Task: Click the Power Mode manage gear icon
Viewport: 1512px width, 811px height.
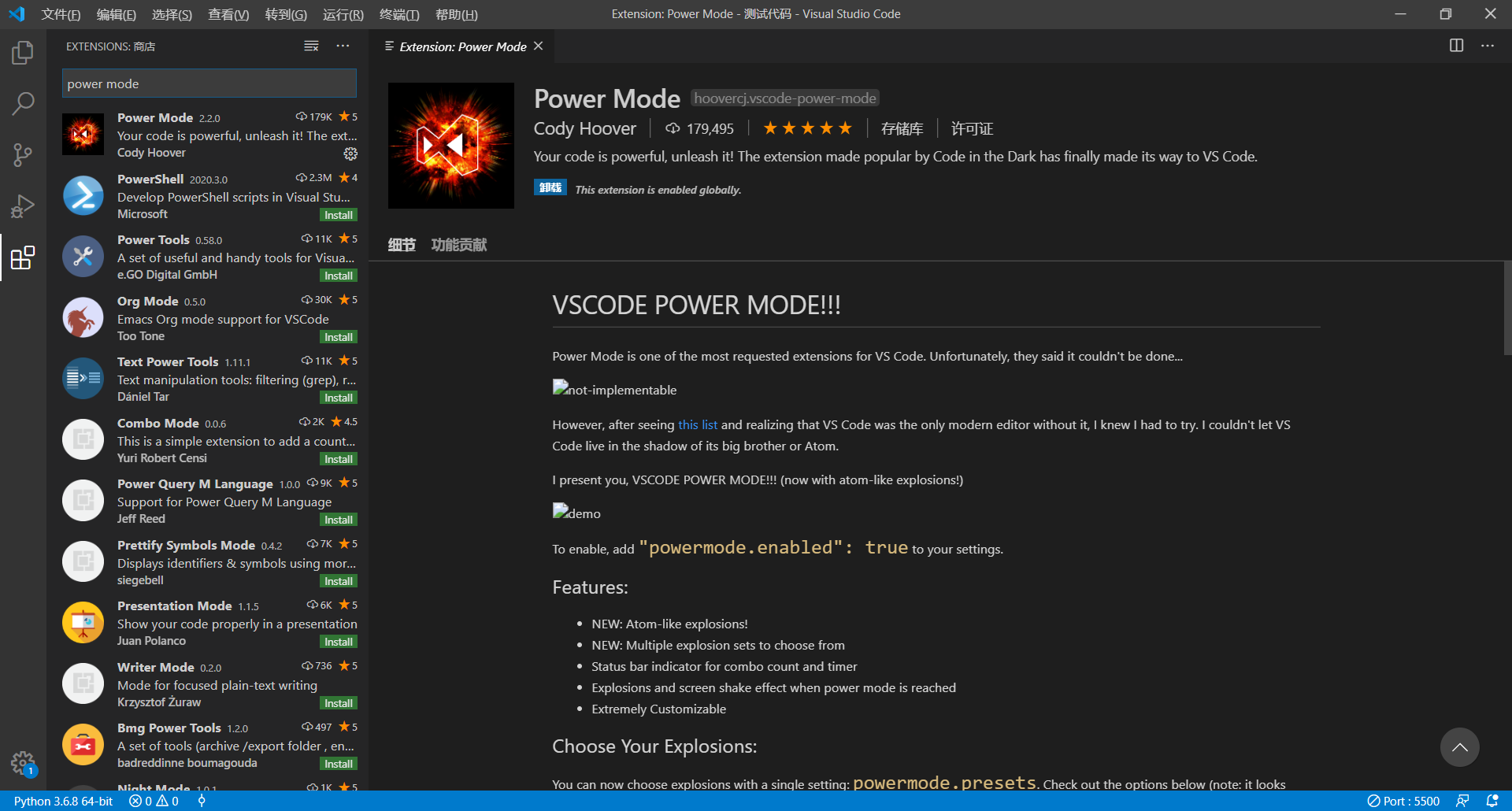Action: (350, 154)
